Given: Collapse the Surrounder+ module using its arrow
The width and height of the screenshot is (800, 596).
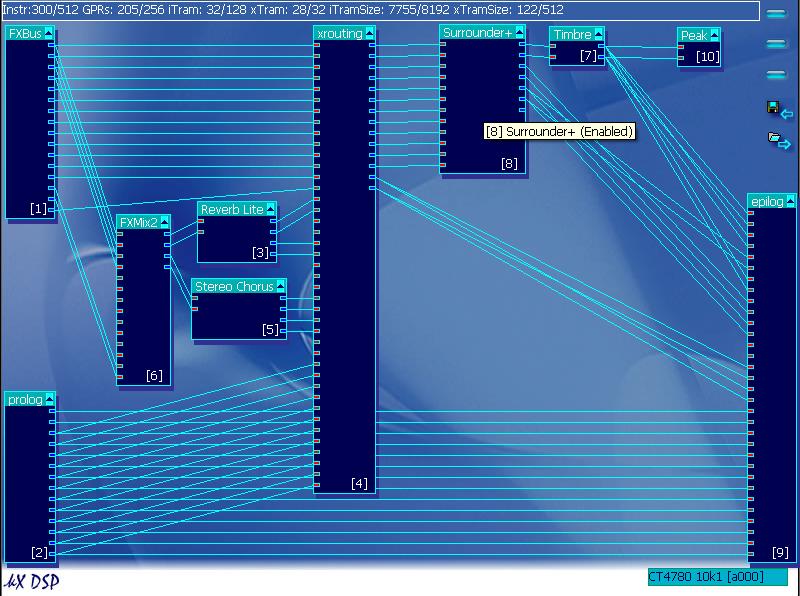Looking at the screenshot, I should 519,33.
